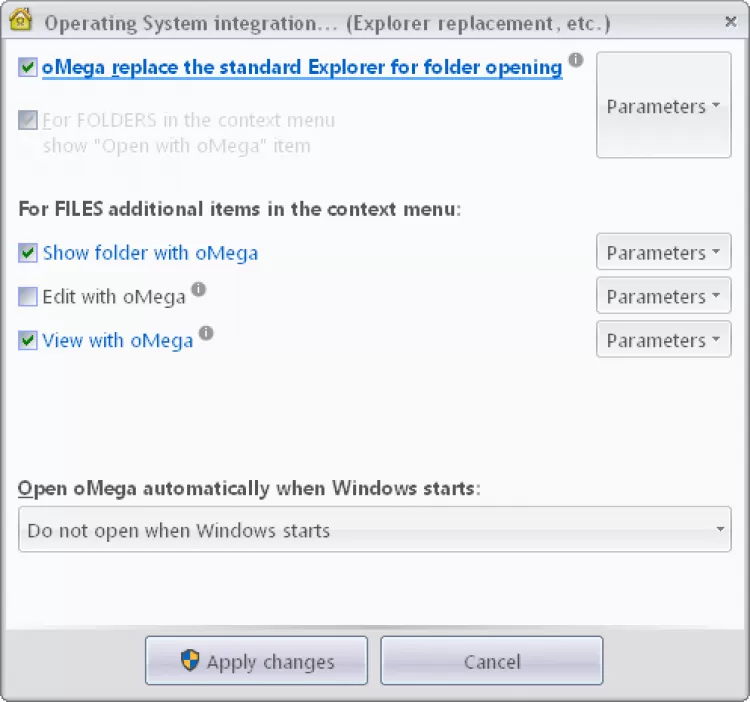Click info icon next to View with oMega
750x702 pixels.
point(206,333)
